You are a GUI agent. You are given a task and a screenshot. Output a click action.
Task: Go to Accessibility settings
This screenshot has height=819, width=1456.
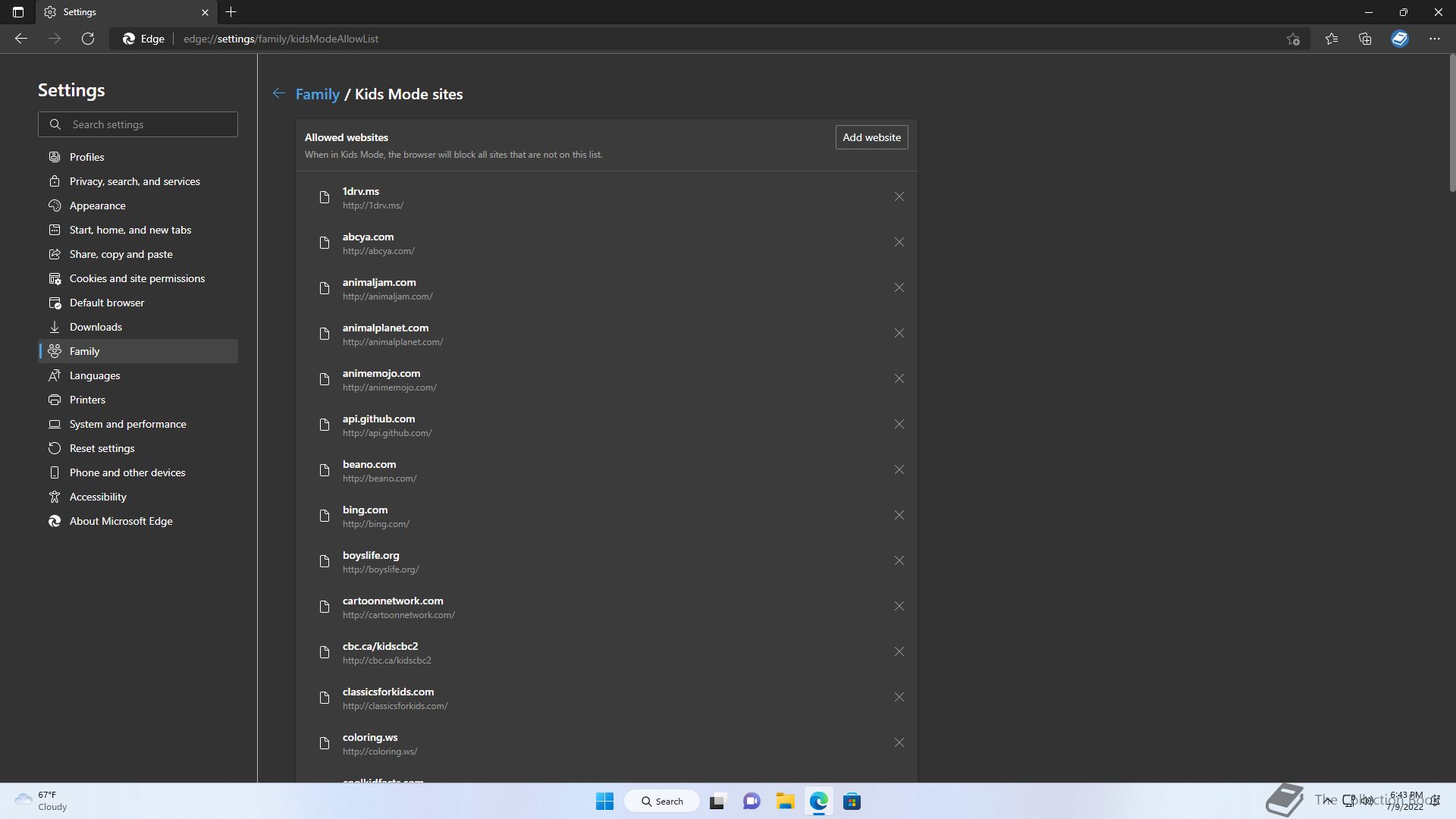[x=138, y=497]
